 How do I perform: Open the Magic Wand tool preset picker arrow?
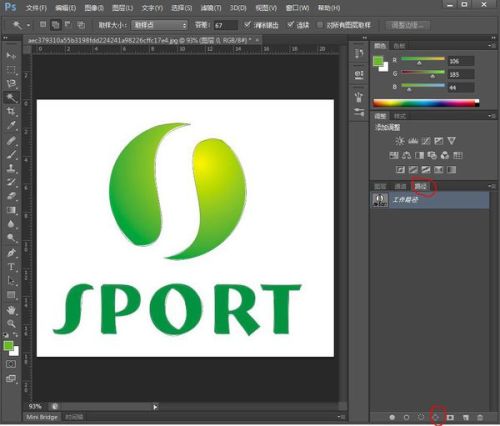29,25
